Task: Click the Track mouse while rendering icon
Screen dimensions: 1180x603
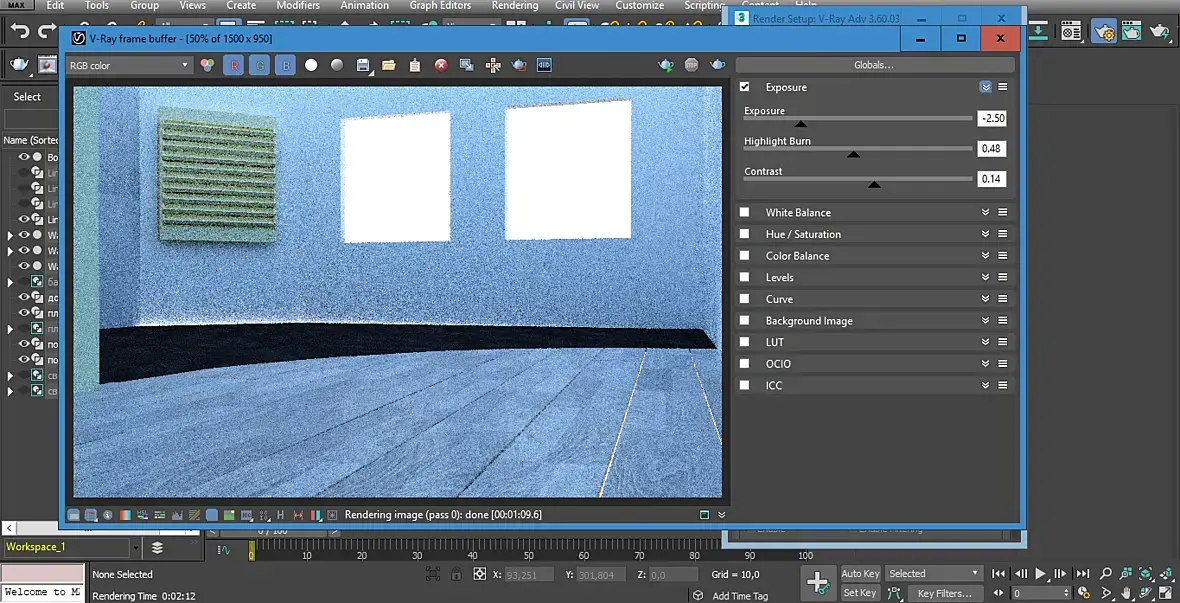Action: [x=493, y=65]
